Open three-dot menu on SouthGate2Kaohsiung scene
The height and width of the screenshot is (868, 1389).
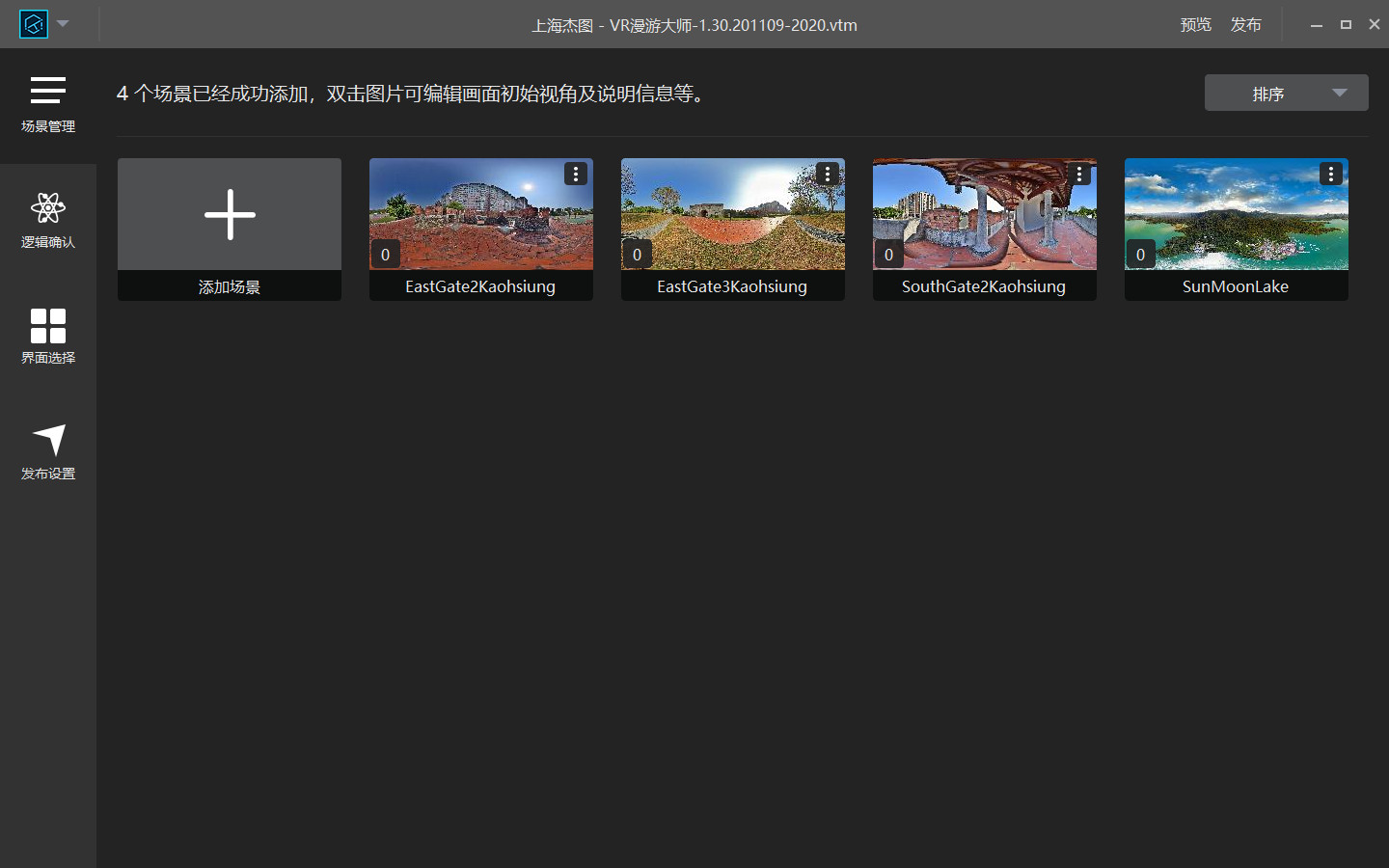[x=1079, y=174]
